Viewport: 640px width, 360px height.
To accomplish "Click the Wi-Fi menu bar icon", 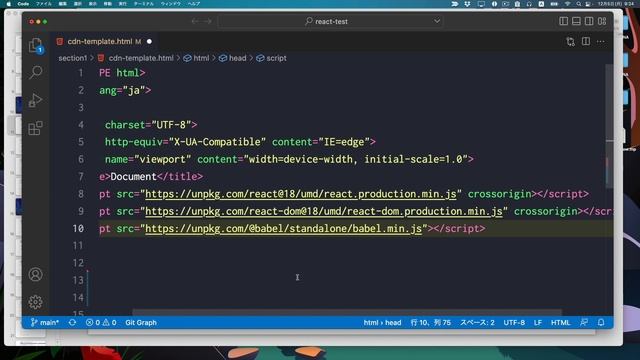I will pos(567,4).
